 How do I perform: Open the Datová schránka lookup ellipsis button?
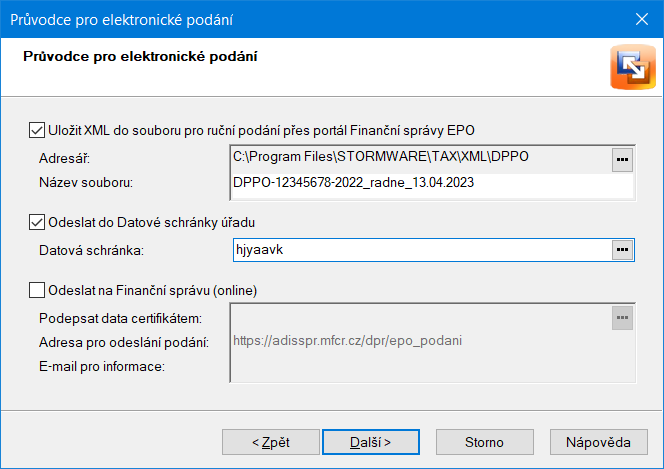(622, 250)
